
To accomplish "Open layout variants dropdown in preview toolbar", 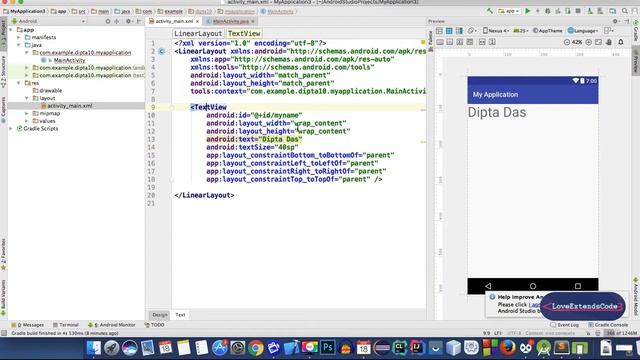I will click(x=609, y=31).
